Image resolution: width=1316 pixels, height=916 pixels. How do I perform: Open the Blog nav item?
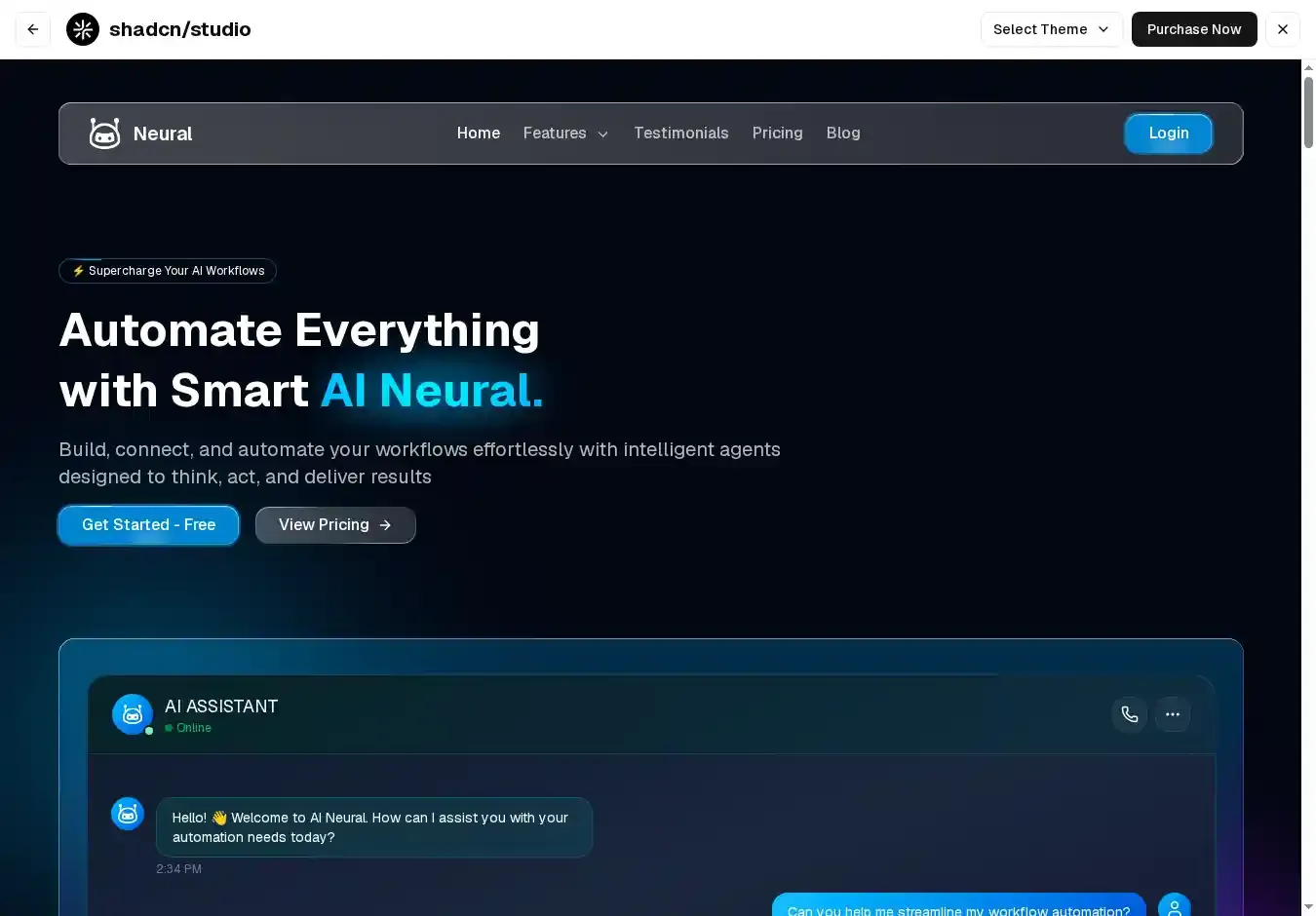(x=843, y=134)
